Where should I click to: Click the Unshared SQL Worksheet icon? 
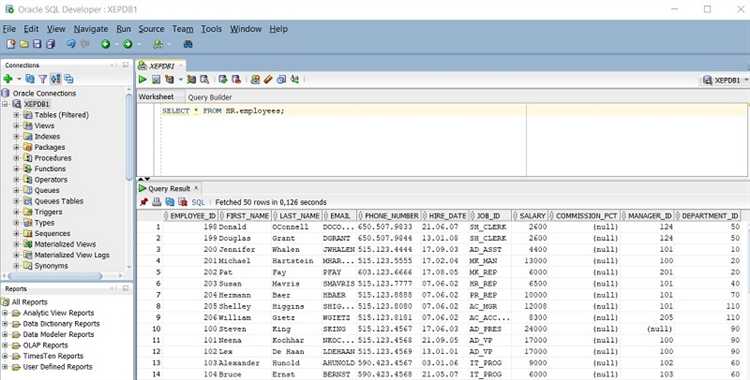255,79
